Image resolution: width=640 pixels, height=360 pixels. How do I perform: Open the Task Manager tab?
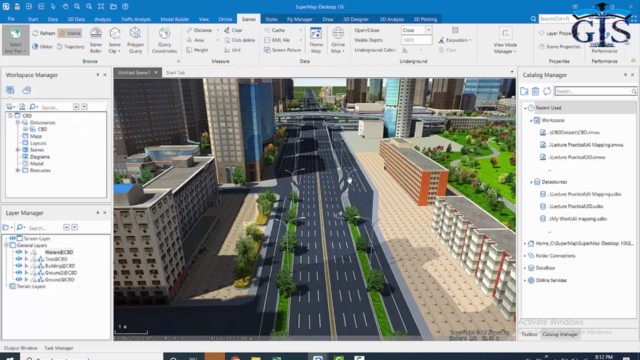pyautogui.click(x=59, y=348)
